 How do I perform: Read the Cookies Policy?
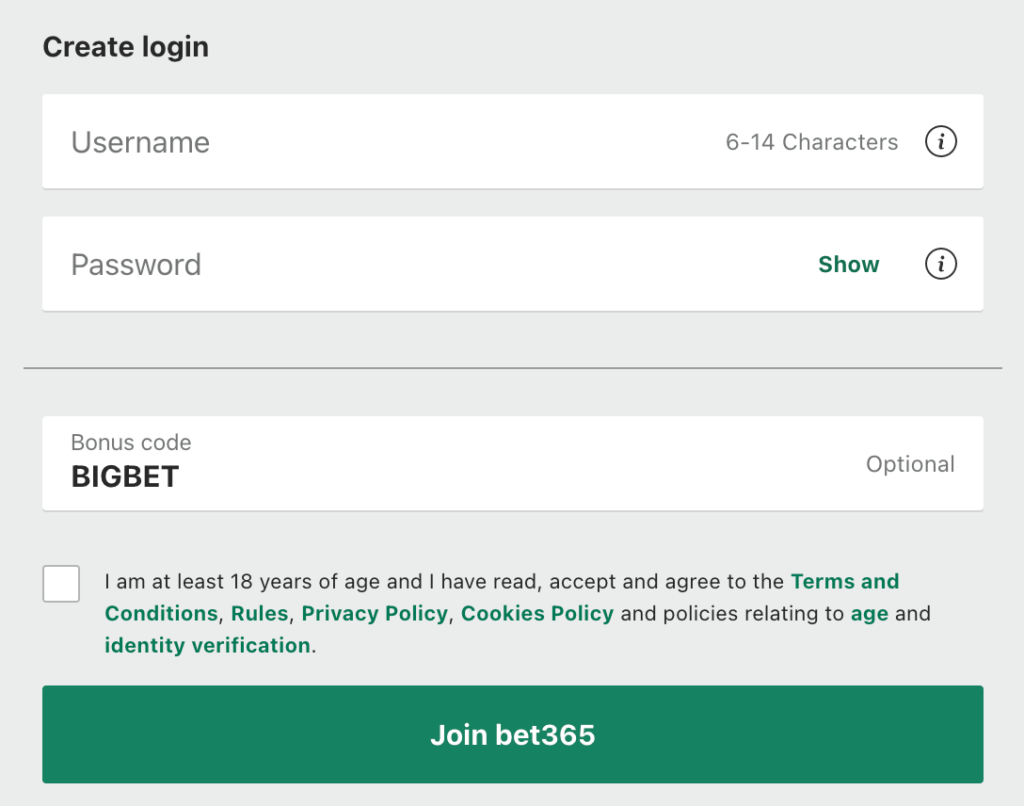(x=536, y=613)
